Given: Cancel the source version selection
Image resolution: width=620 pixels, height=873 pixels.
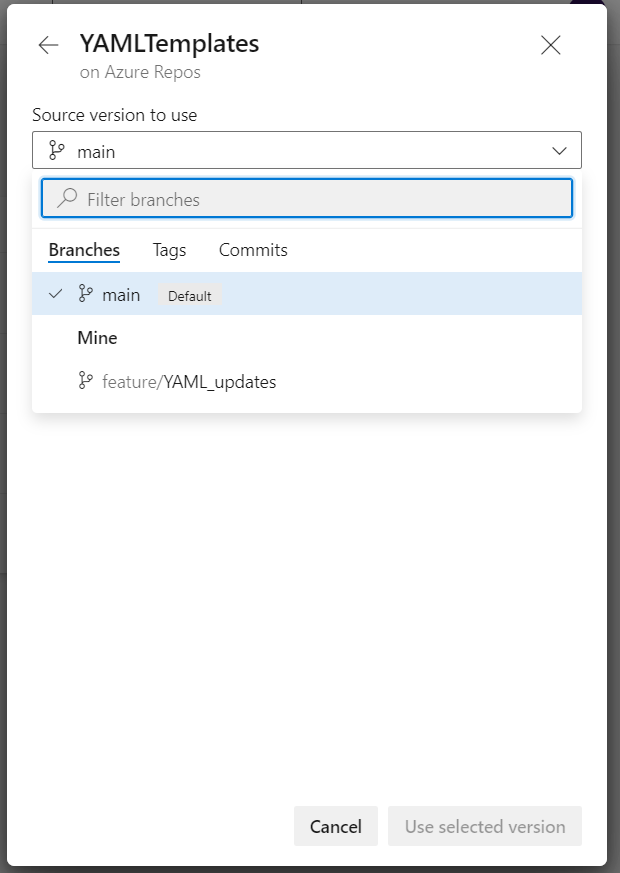Looking at the screenshot, I should pos(336,826).
